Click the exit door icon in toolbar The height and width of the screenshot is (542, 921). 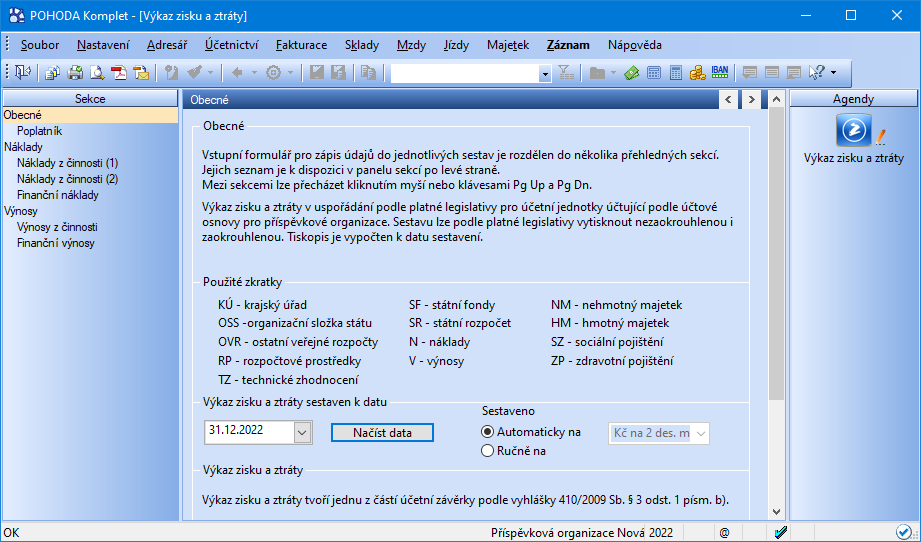22,73
